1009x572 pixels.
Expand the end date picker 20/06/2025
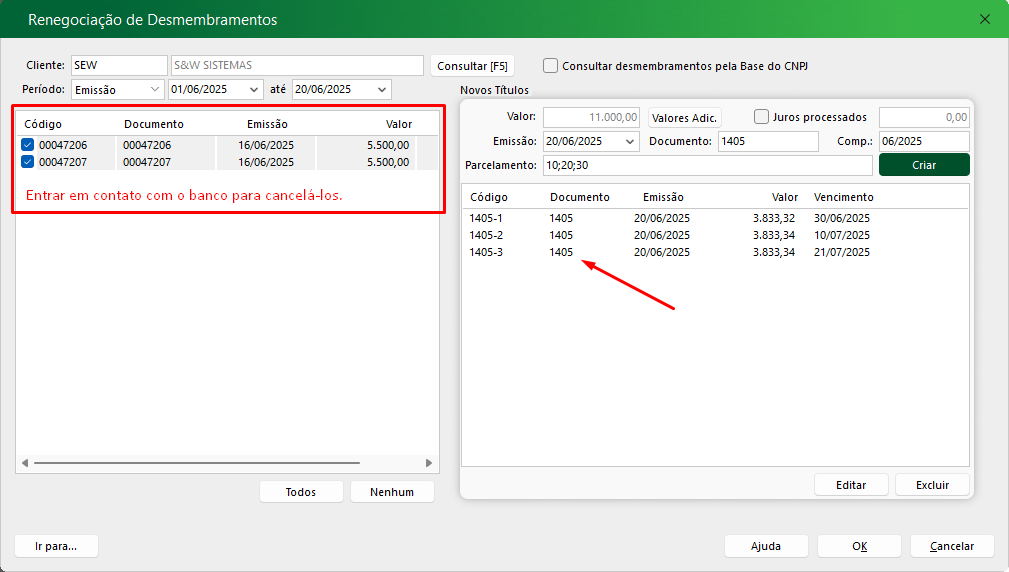tap(382, 90)
